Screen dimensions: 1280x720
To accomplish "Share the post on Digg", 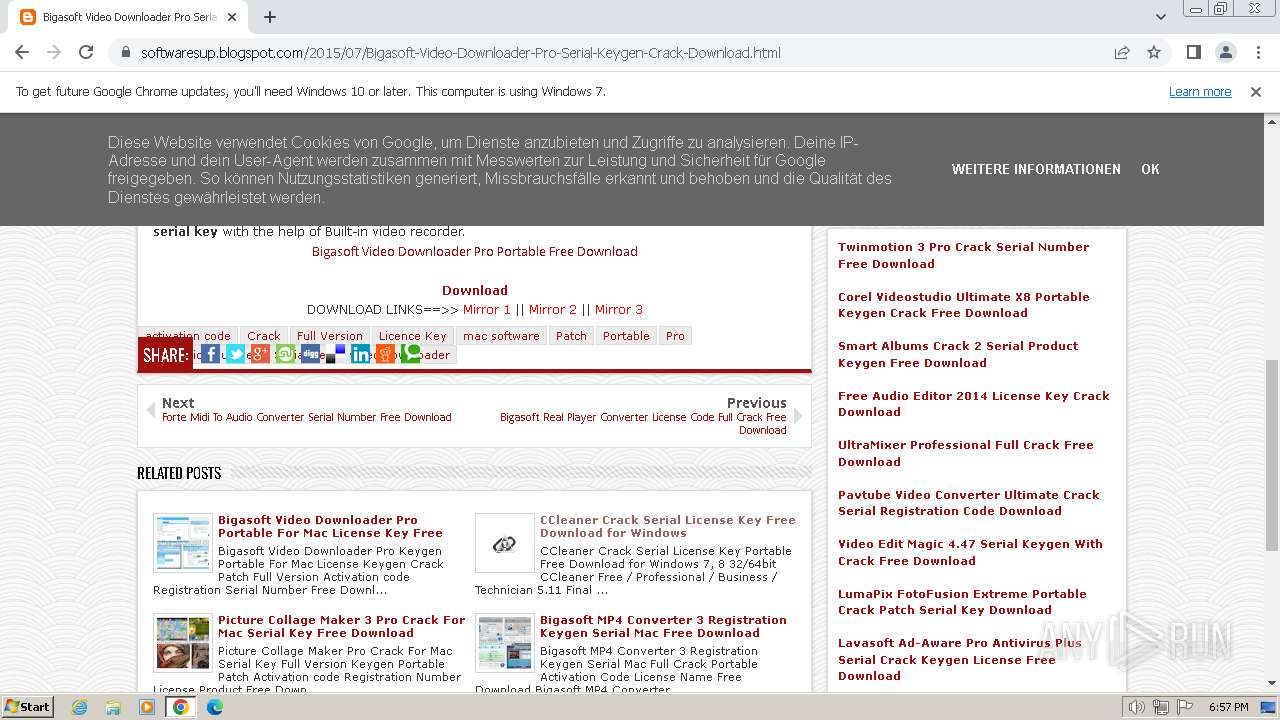I will (311, 354).
